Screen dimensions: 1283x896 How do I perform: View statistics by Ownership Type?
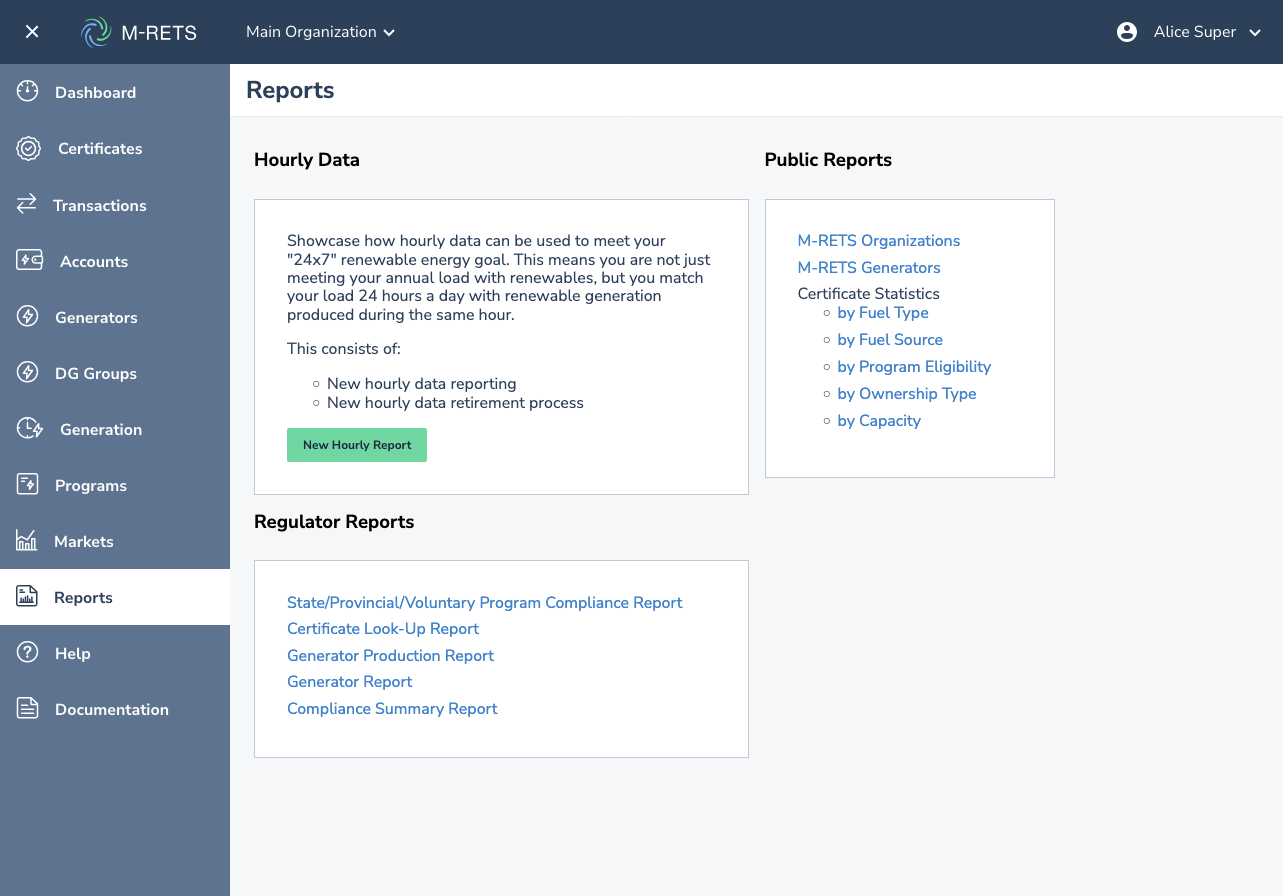pyautogui.click(x=907, y=393)
